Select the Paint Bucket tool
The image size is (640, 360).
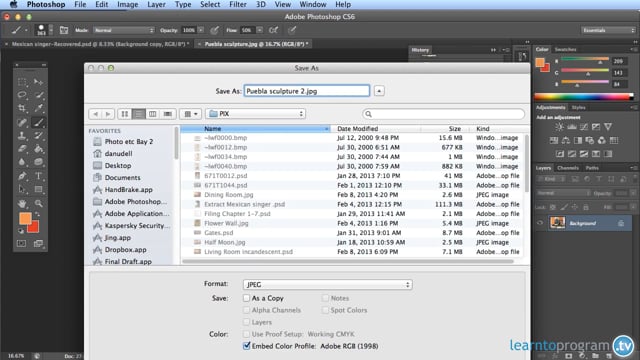[x=38, y=149]
